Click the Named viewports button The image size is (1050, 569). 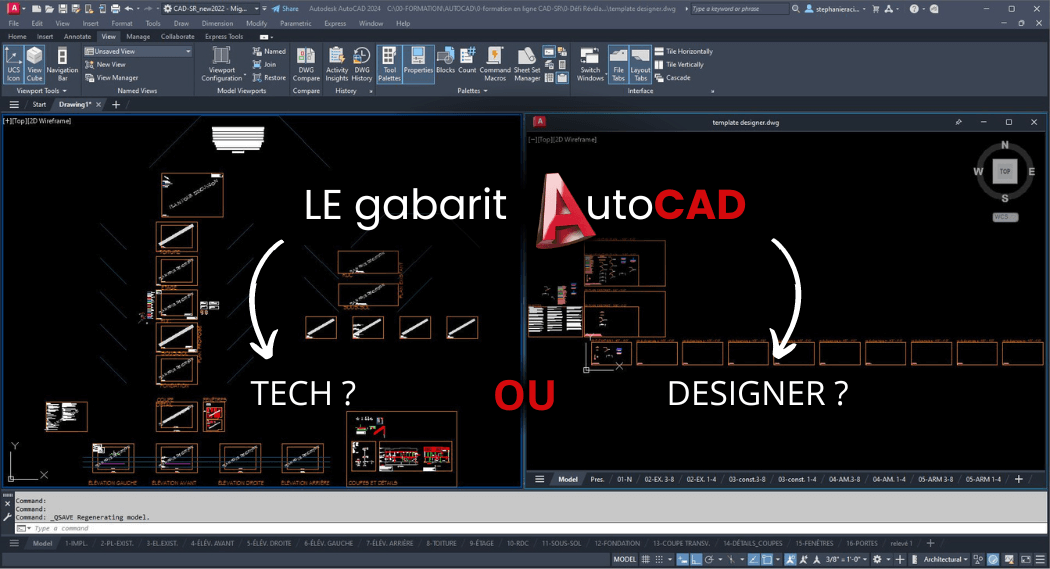coord(269,51)
